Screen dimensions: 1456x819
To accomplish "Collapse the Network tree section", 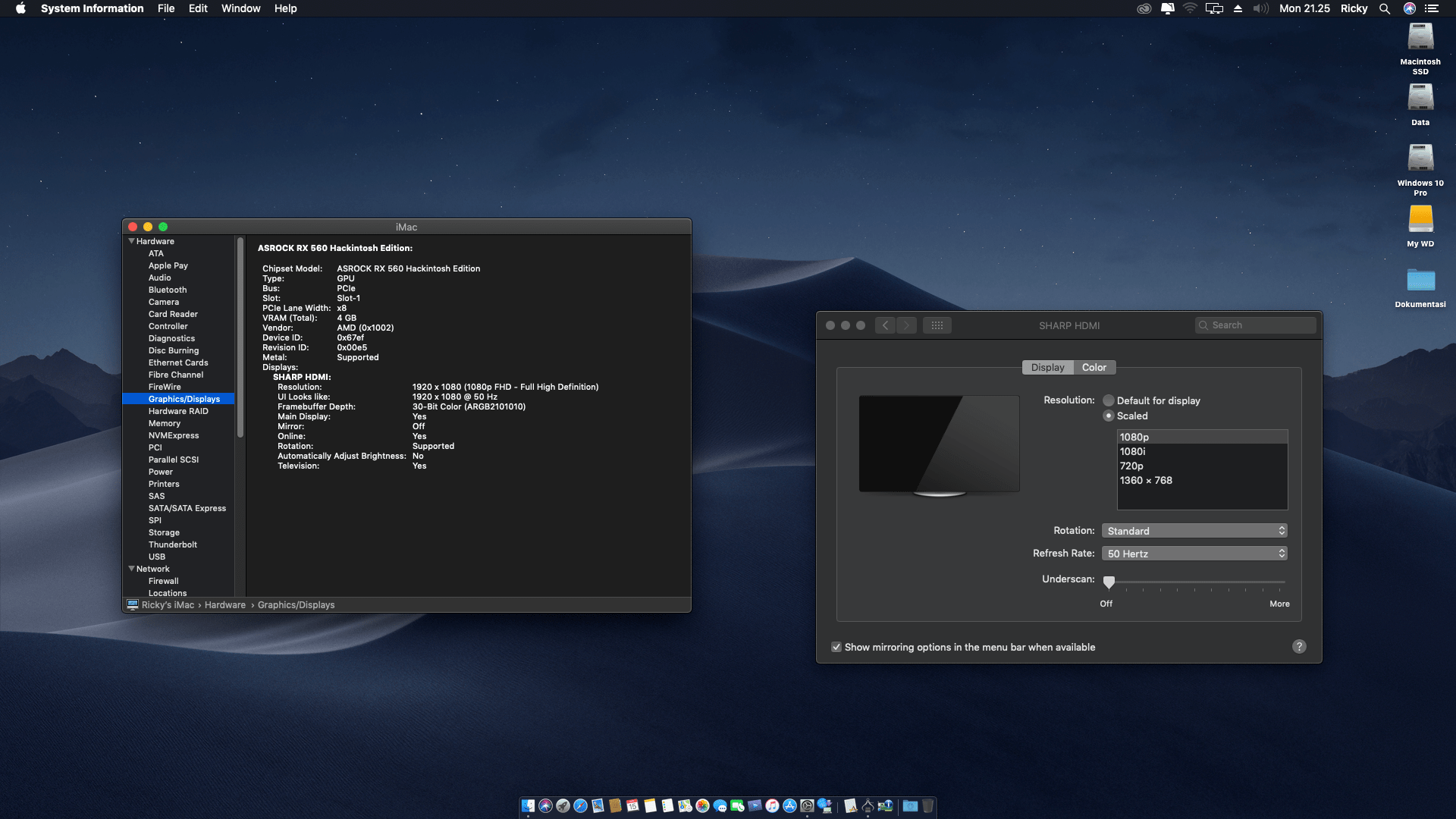I will tap(131, 569).
